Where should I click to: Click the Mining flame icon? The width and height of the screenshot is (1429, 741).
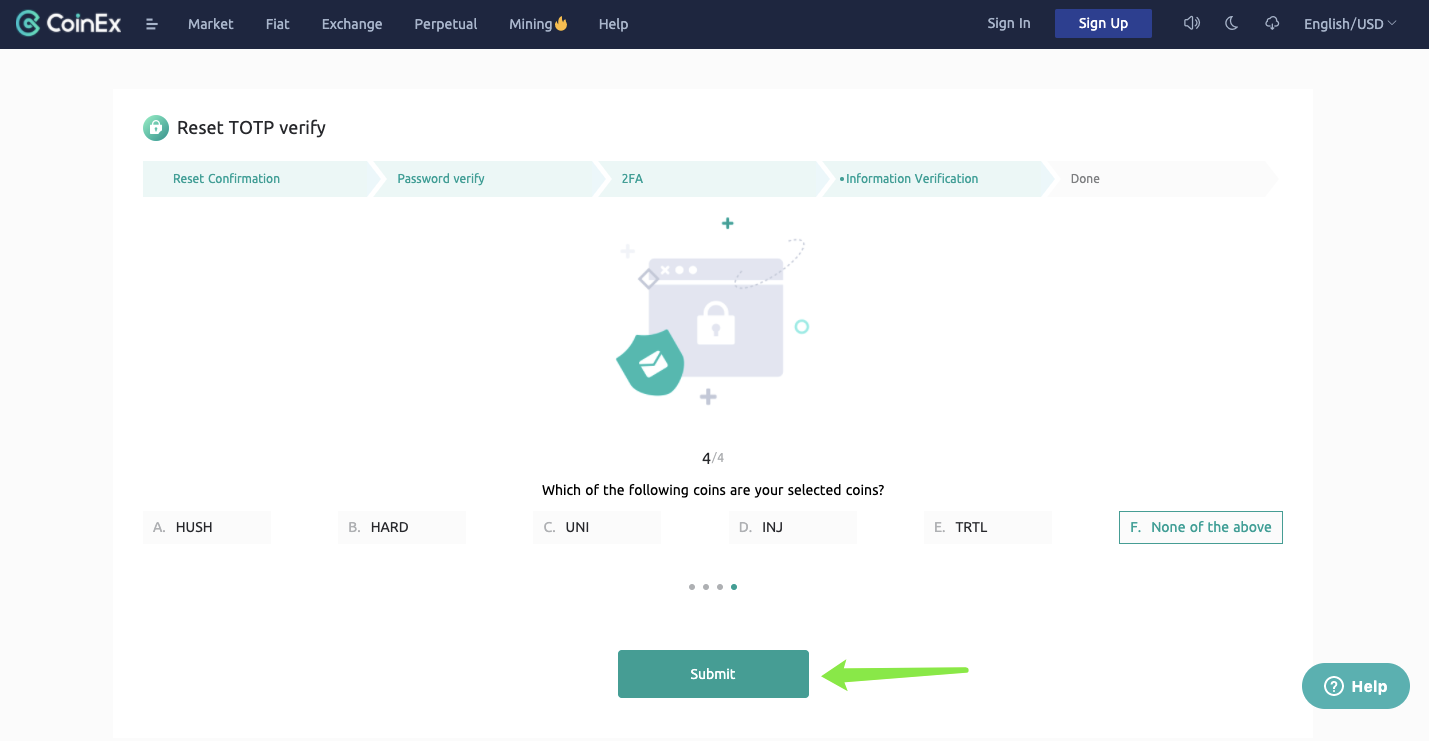pyautogui.click(x=561, y=23)
